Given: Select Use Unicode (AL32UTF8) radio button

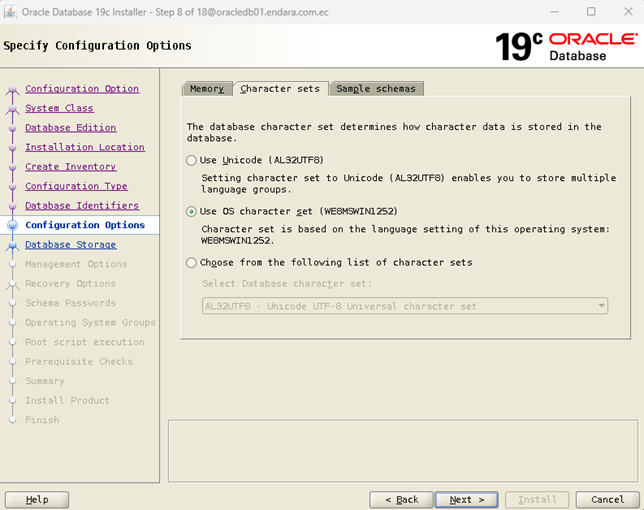Looking at the screenshot, I should point(191,160).
